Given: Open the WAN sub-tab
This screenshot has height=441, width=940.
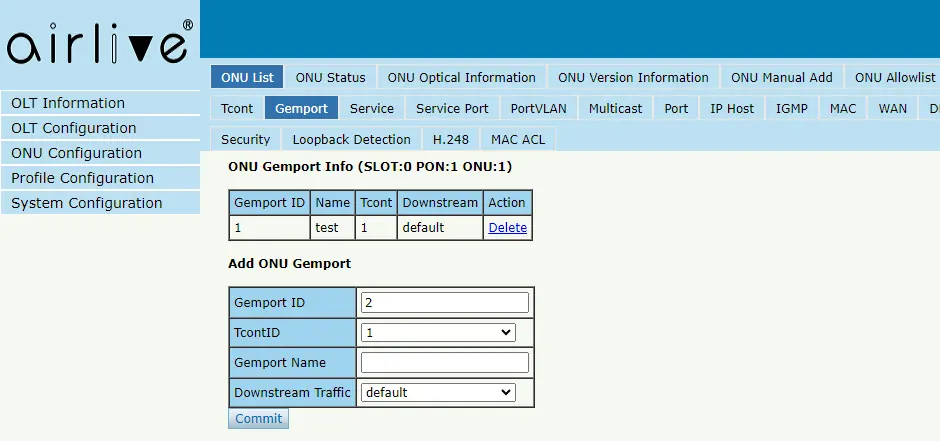Looking at the screenshot, I should pyautogui.click(x=893, y=108).
